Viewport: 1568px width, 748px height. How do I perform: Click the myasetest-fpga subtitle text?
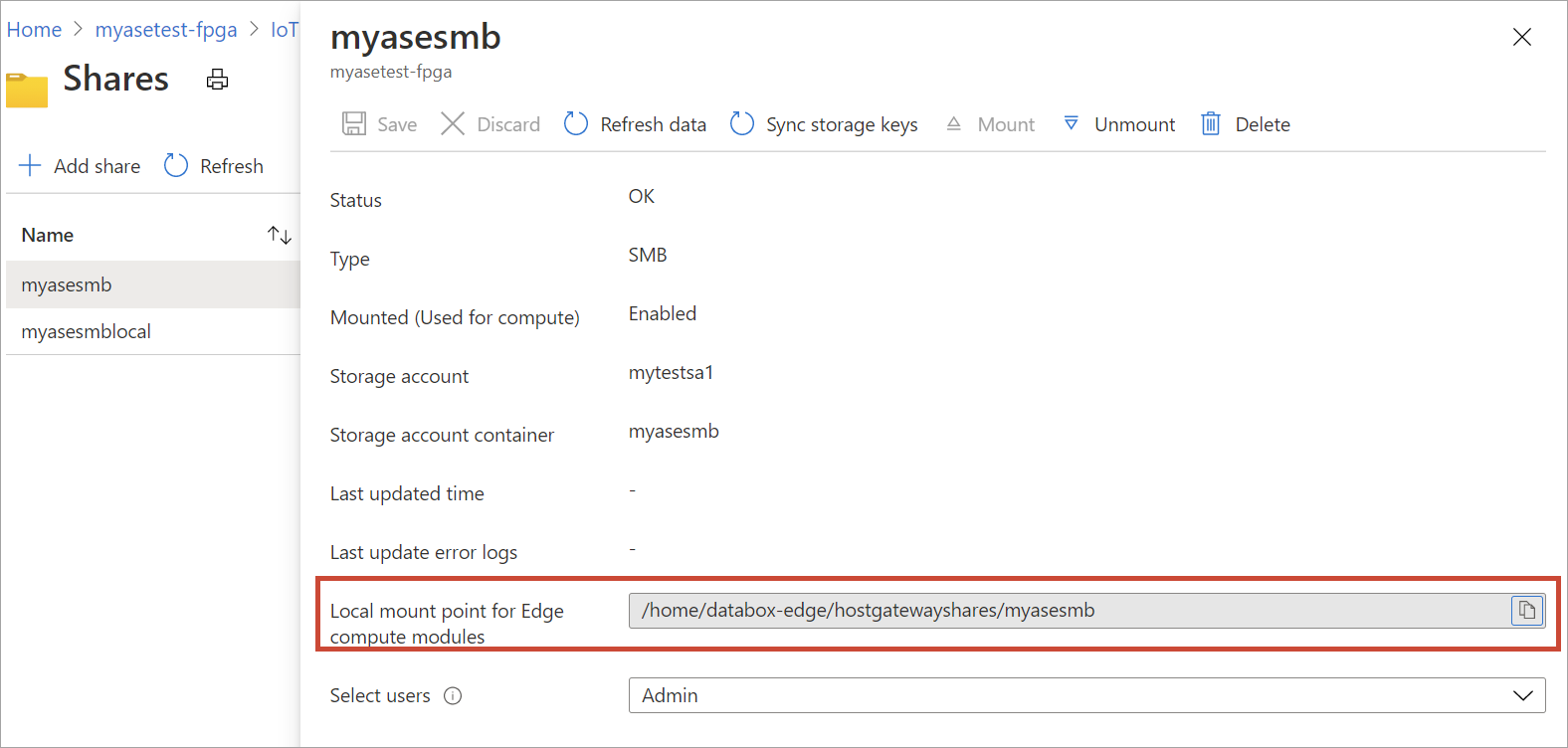pyautogui.click(x=391, y=72)
